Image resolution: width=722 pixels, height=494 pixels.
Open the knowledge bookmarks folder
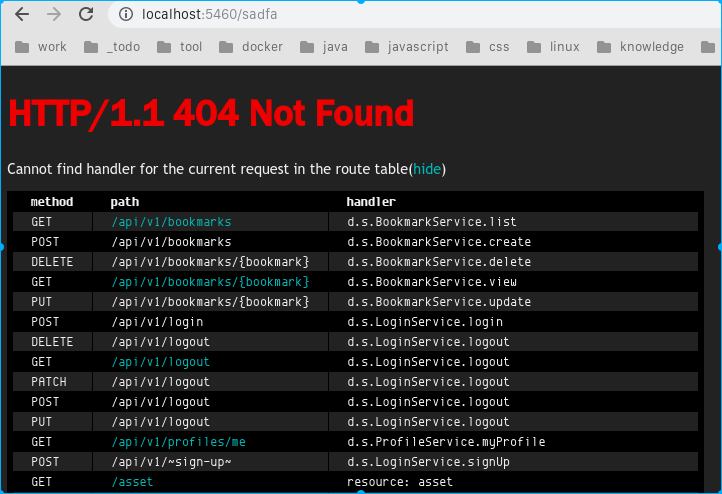(640, 46)
